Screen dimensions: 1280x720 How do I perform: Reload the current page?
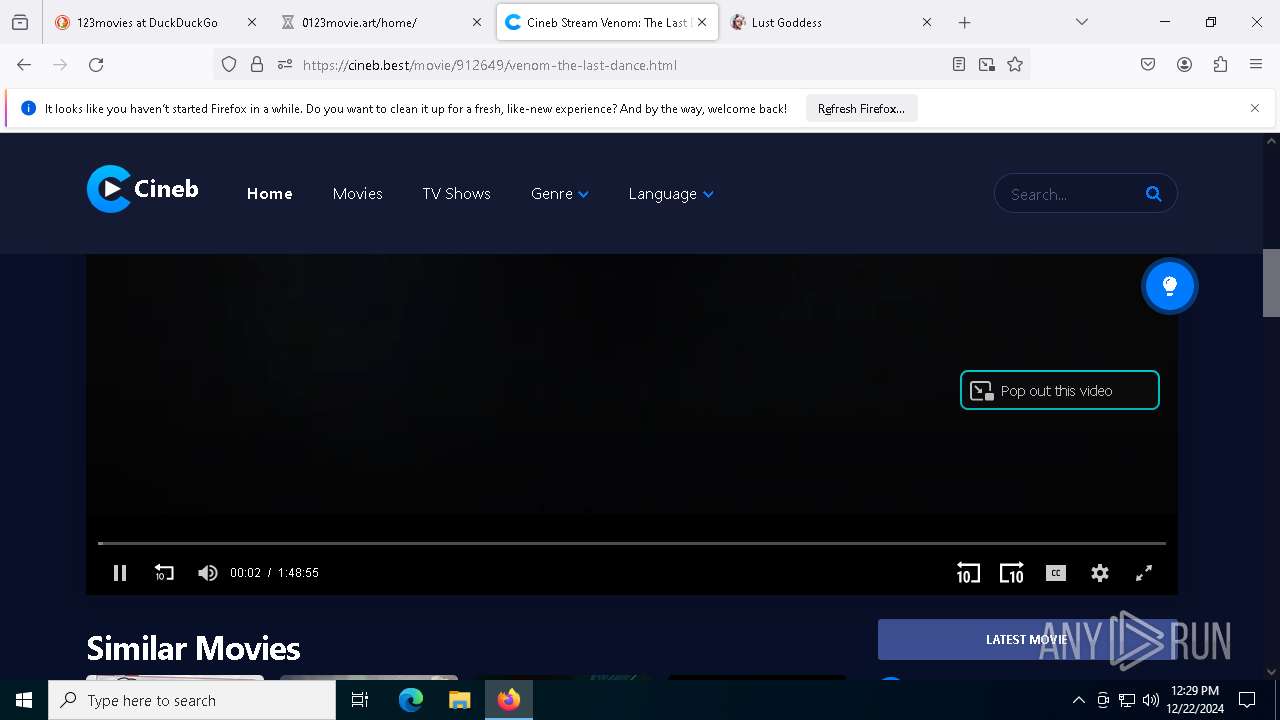coord(96,65)
